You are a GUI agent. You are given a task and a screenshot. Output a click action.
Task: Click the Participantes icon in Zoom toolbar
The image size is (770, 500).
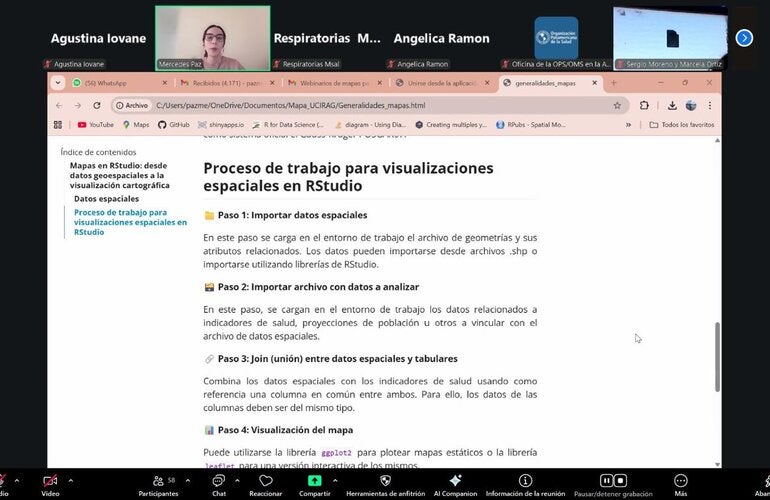158,481
